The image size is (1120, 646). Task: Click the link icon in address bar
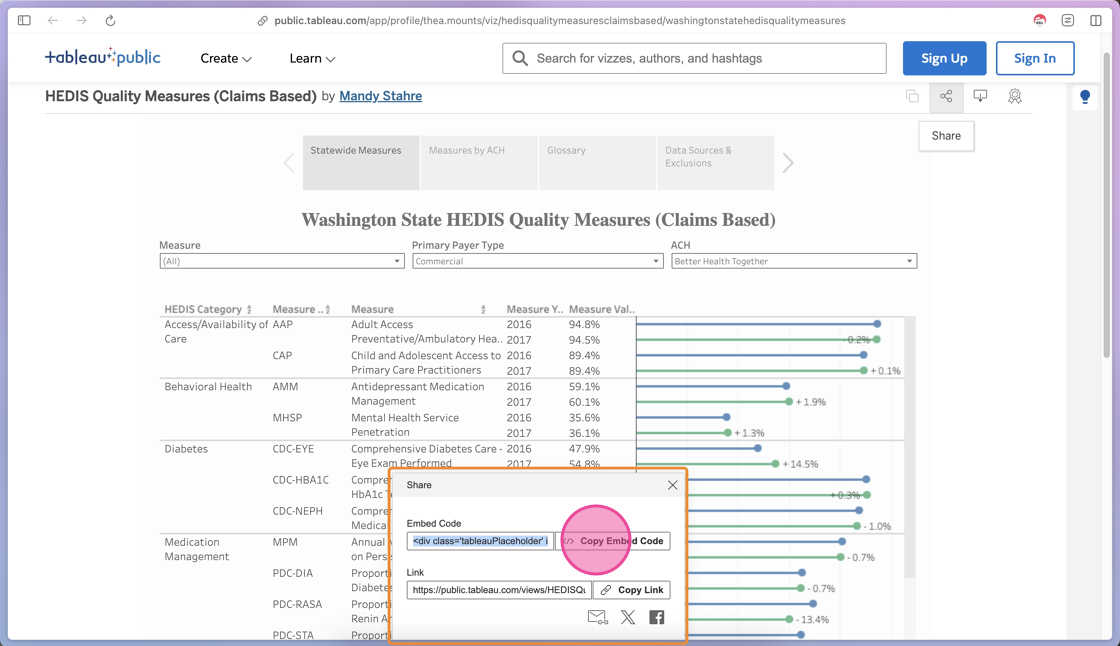[263, 21]
